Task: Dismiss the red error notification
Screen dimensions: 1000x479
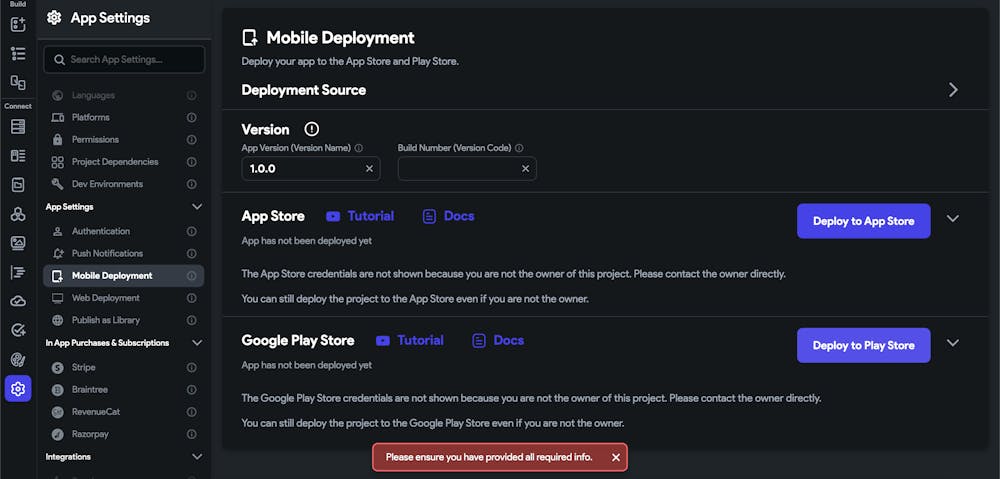Action: pyautogui.click(x=616, y=457)
